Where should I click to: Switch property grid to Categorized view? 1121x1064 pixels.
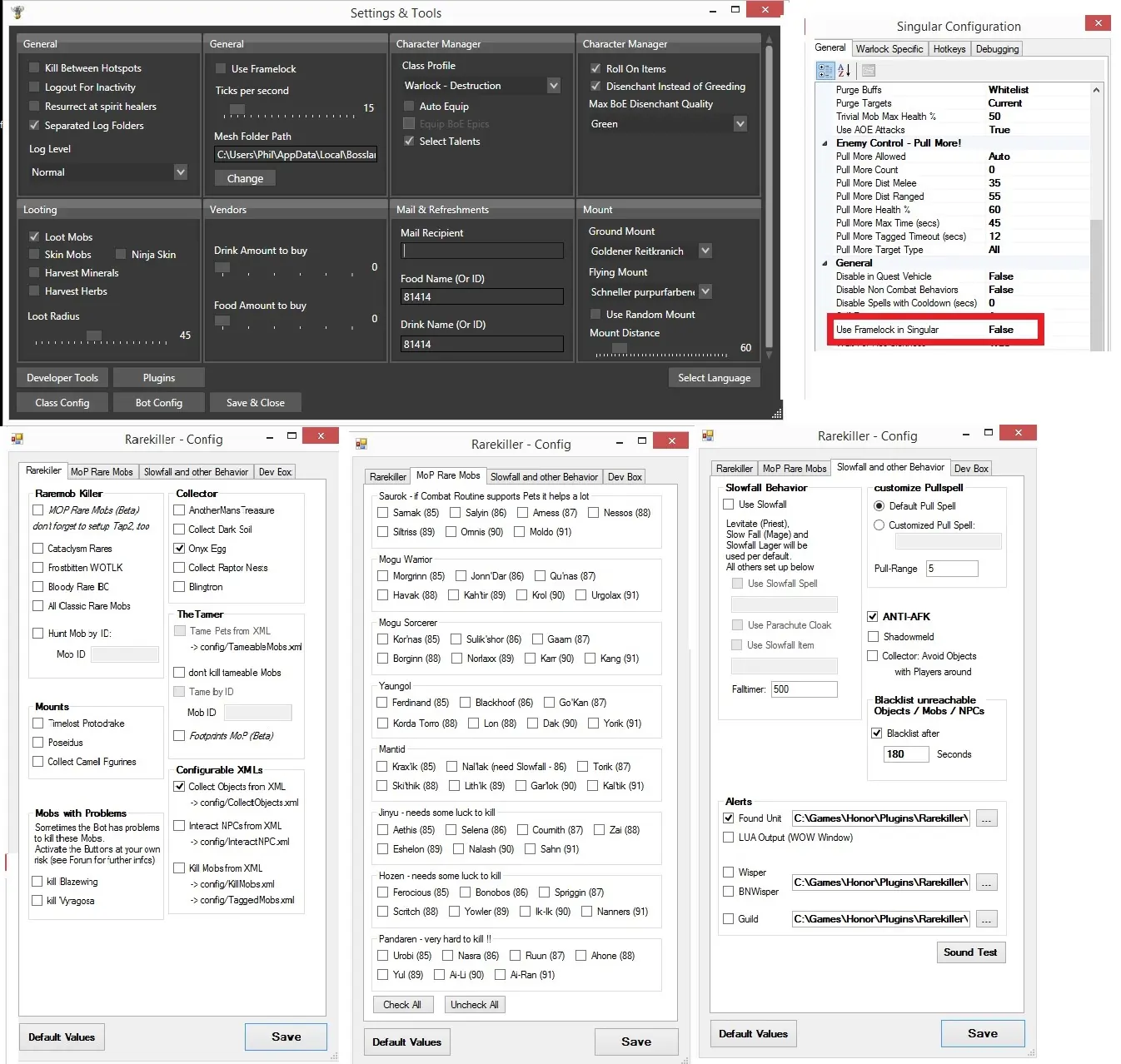tap(825, 71)
